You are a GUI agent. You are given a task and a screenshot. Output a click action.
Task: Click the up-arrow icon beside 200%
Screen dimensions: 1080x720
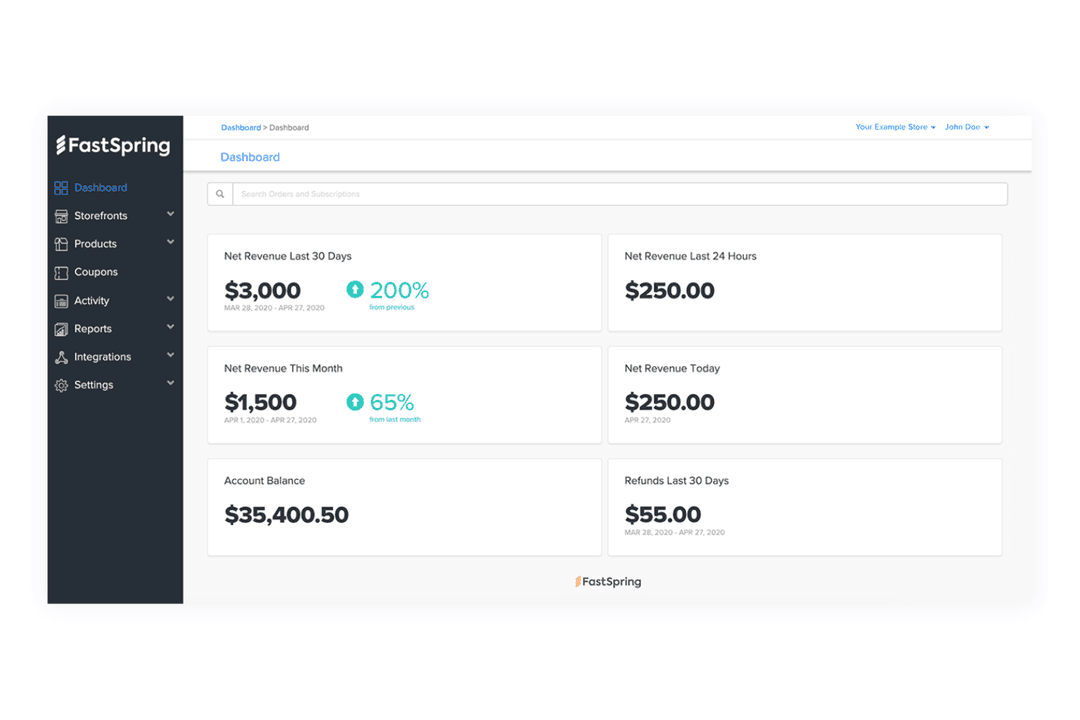pos(355,289)
